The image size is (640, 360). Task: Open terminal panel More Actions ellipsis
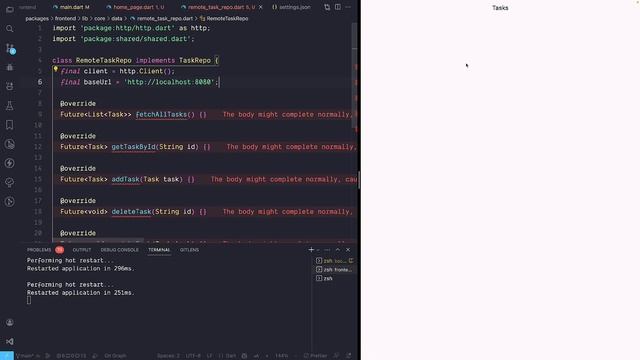(327, 249)
